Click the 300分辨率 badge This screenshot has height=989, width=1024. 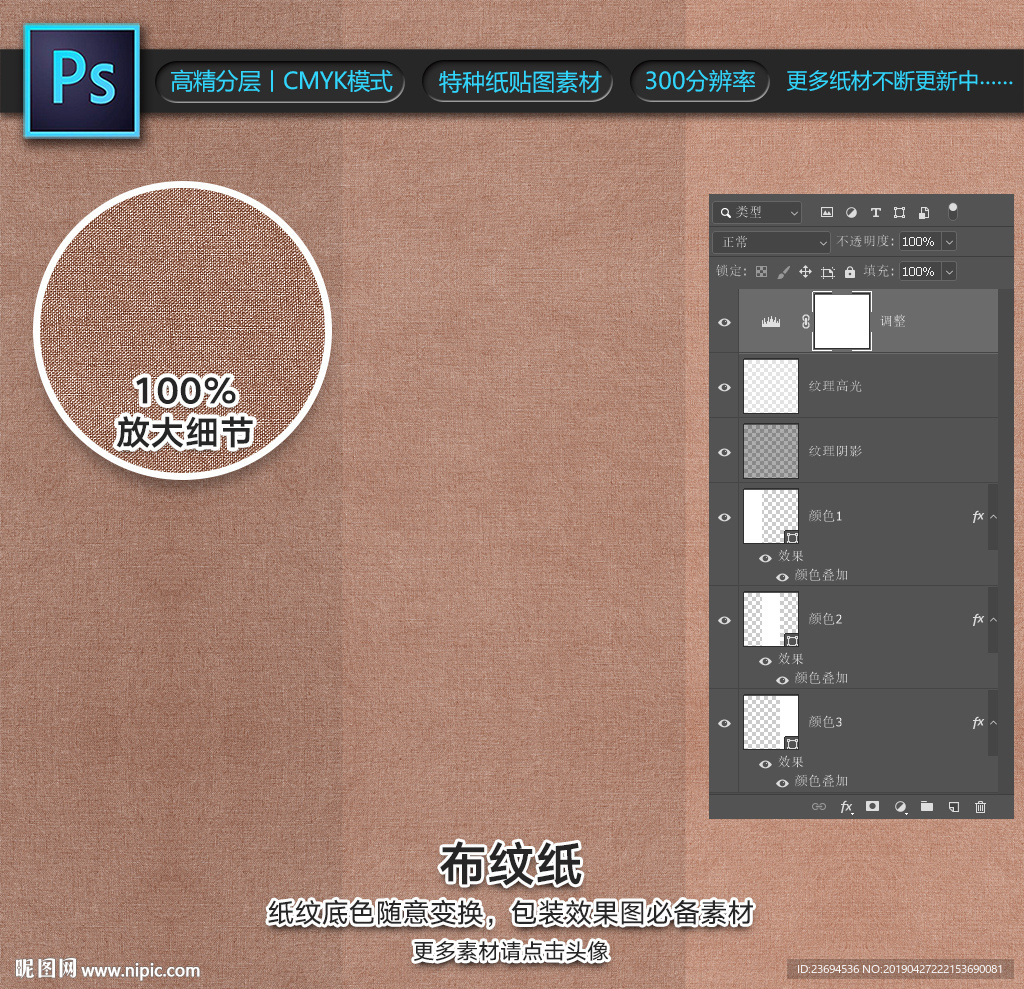pos(699,82)
